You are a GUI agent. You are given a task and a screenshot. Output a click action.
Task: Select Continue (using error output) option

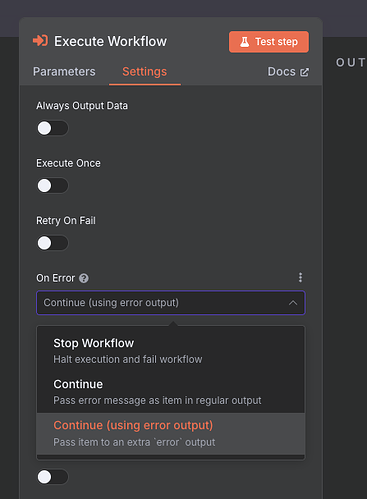[171, 434]
